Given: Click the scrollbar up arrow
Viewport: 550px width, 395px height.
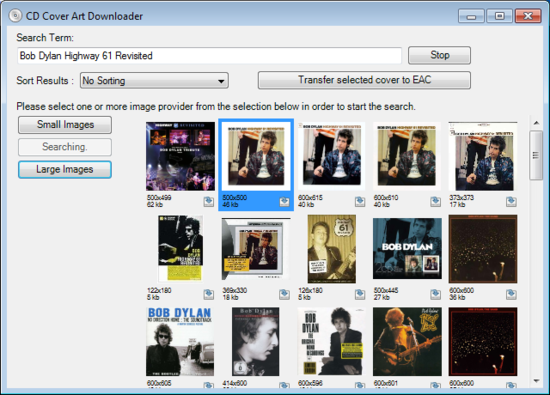Looking at the screenshot, I should click(x=536, y=123).
